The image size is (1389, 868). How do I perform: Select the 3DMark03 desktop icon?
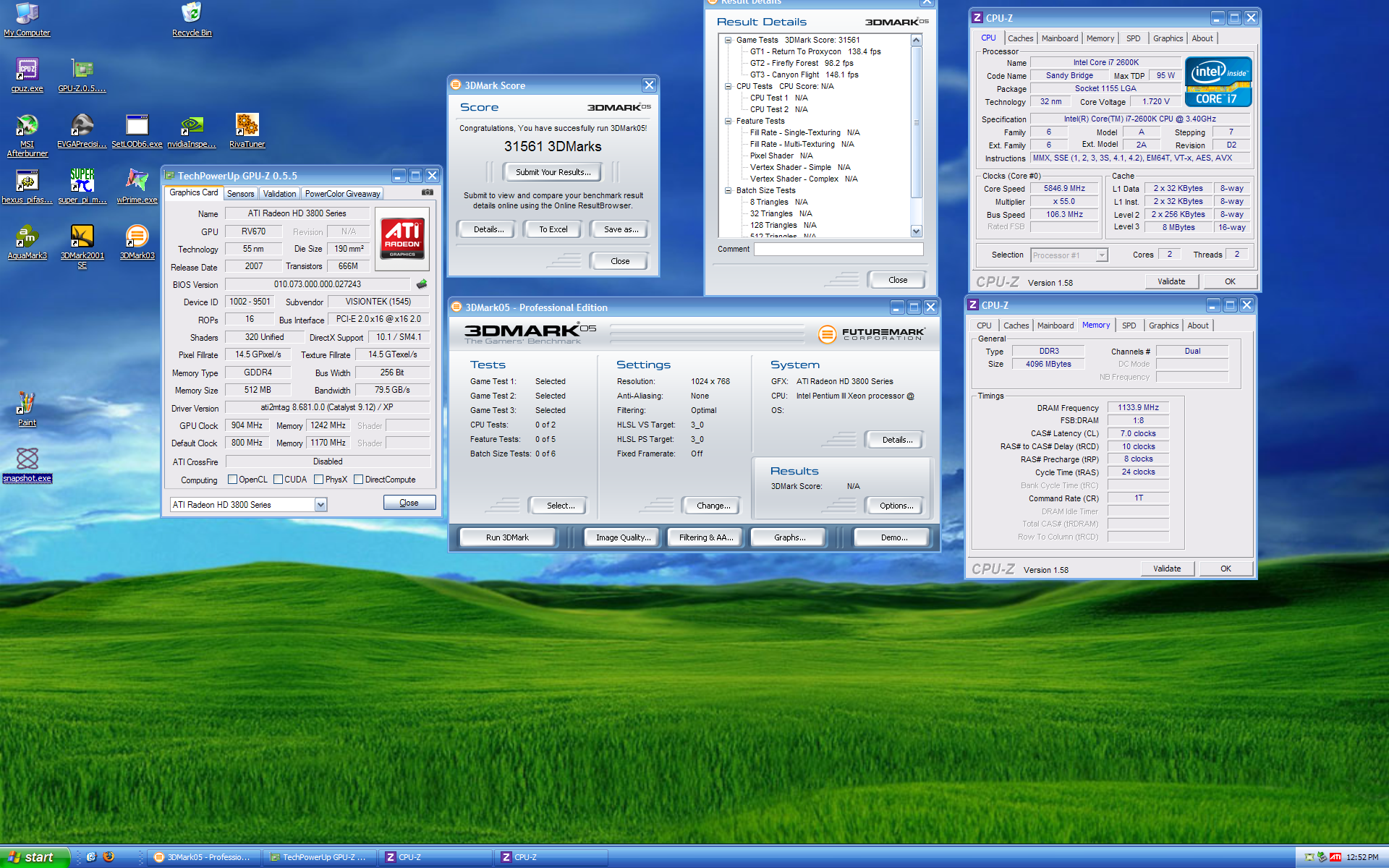coord(137,242)
